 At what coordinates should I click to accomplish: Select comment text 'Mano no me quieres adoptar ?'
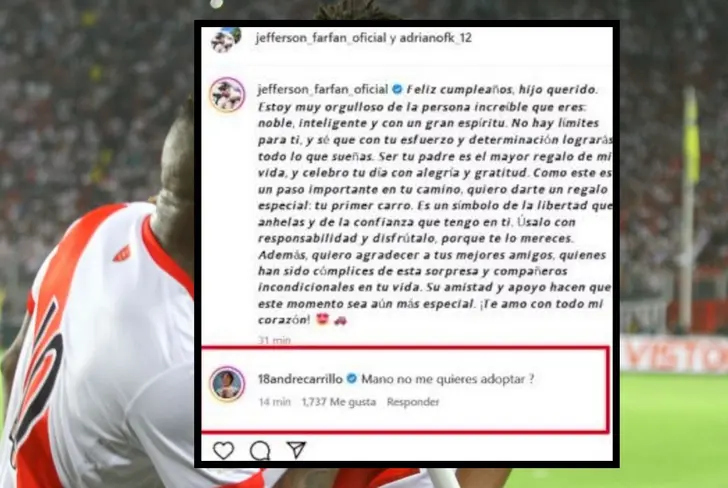pyautogui.click(x=448, y=379)
